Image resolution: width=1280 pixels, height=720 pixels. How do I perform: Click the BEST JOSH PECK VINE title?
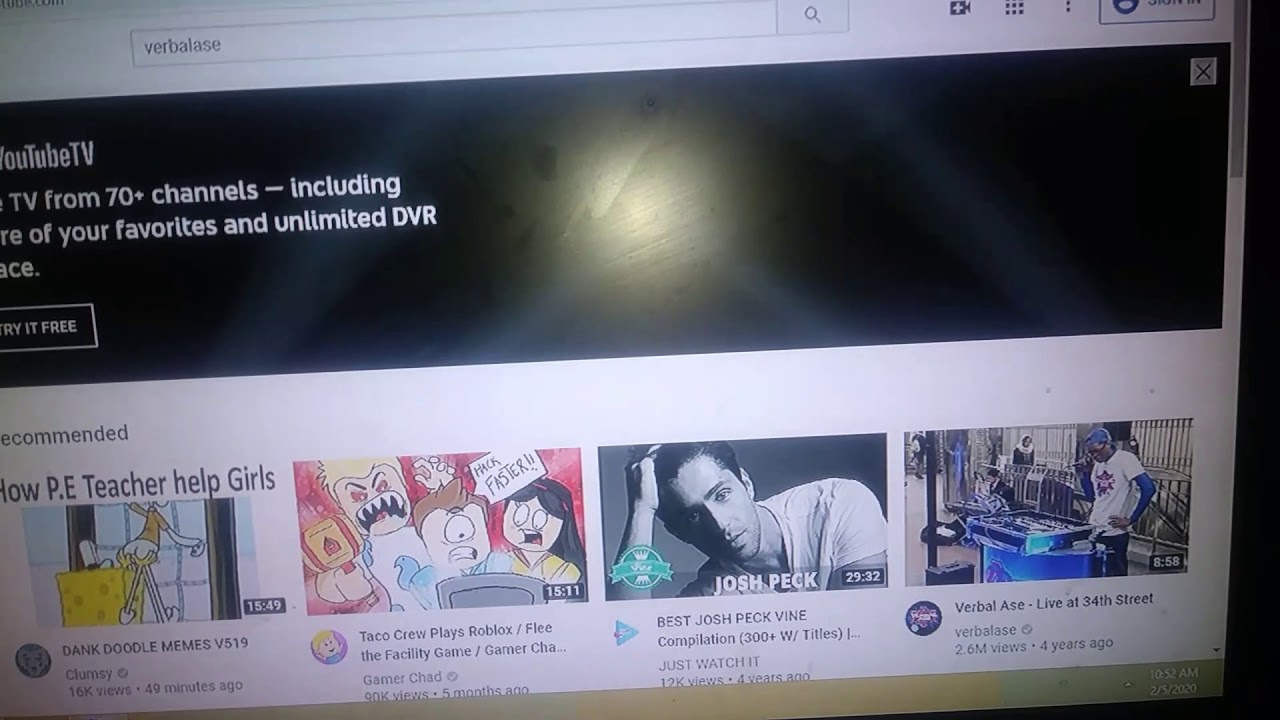pos(758,628)
